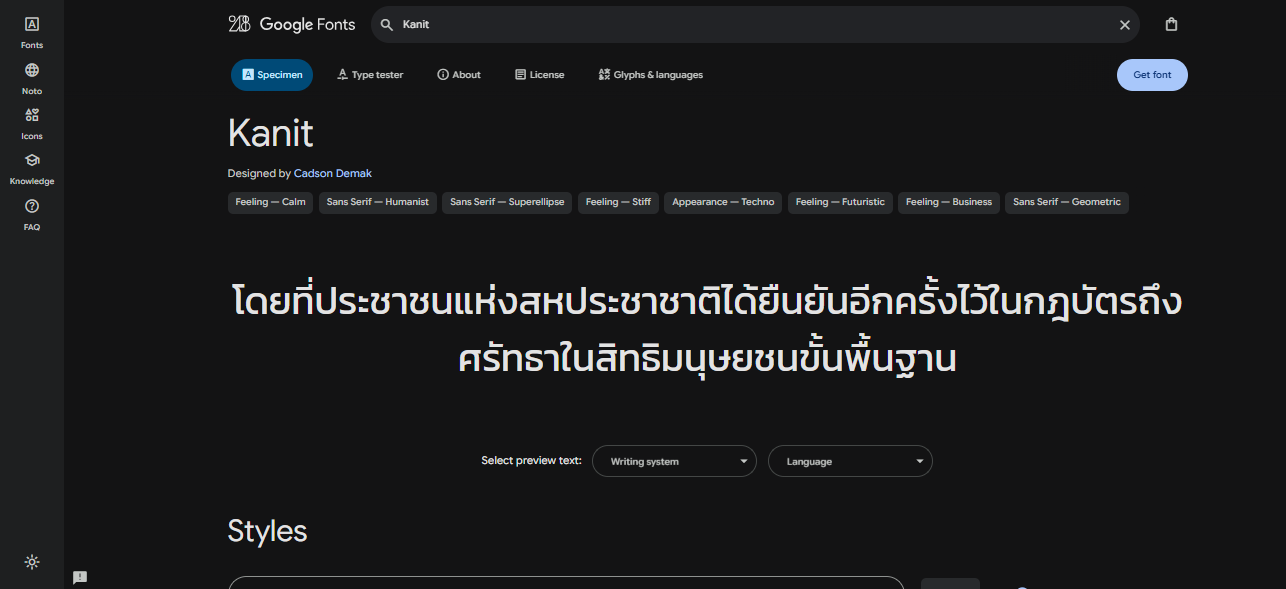Click the Styles section heading
The height and width of the screenshot is (589, 1286).
coord(267,531)
